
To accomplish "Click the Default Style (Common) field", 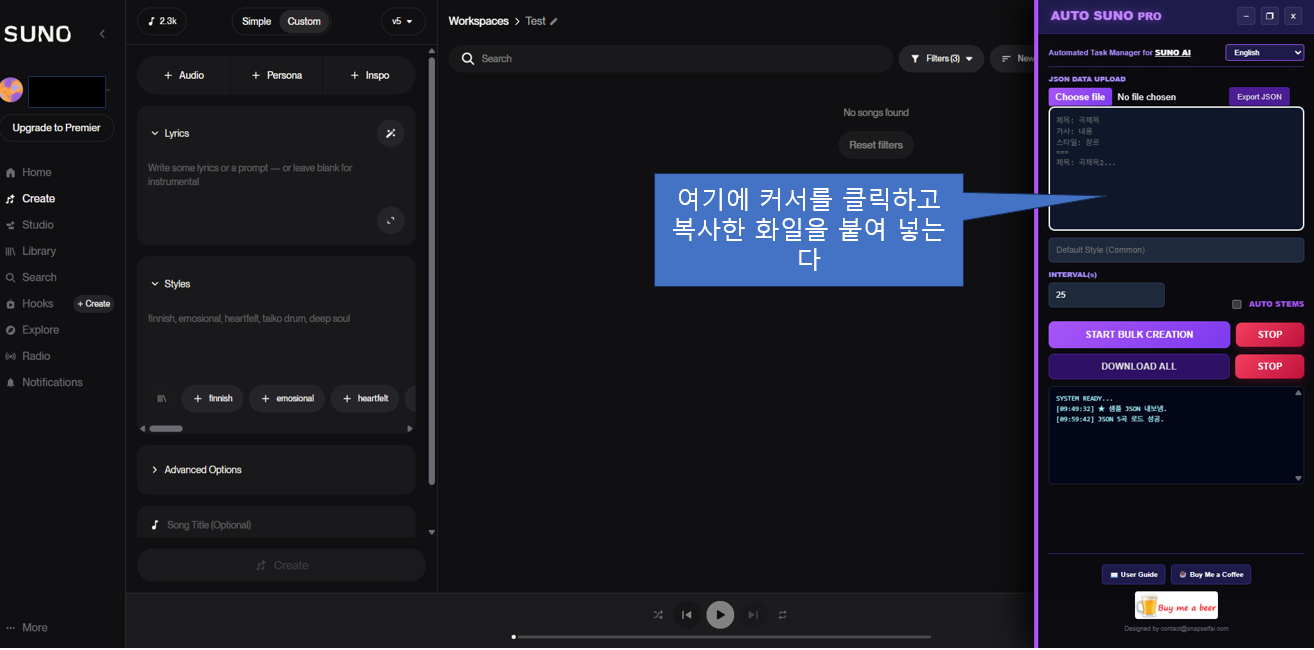I will [x=1176, y=250].
